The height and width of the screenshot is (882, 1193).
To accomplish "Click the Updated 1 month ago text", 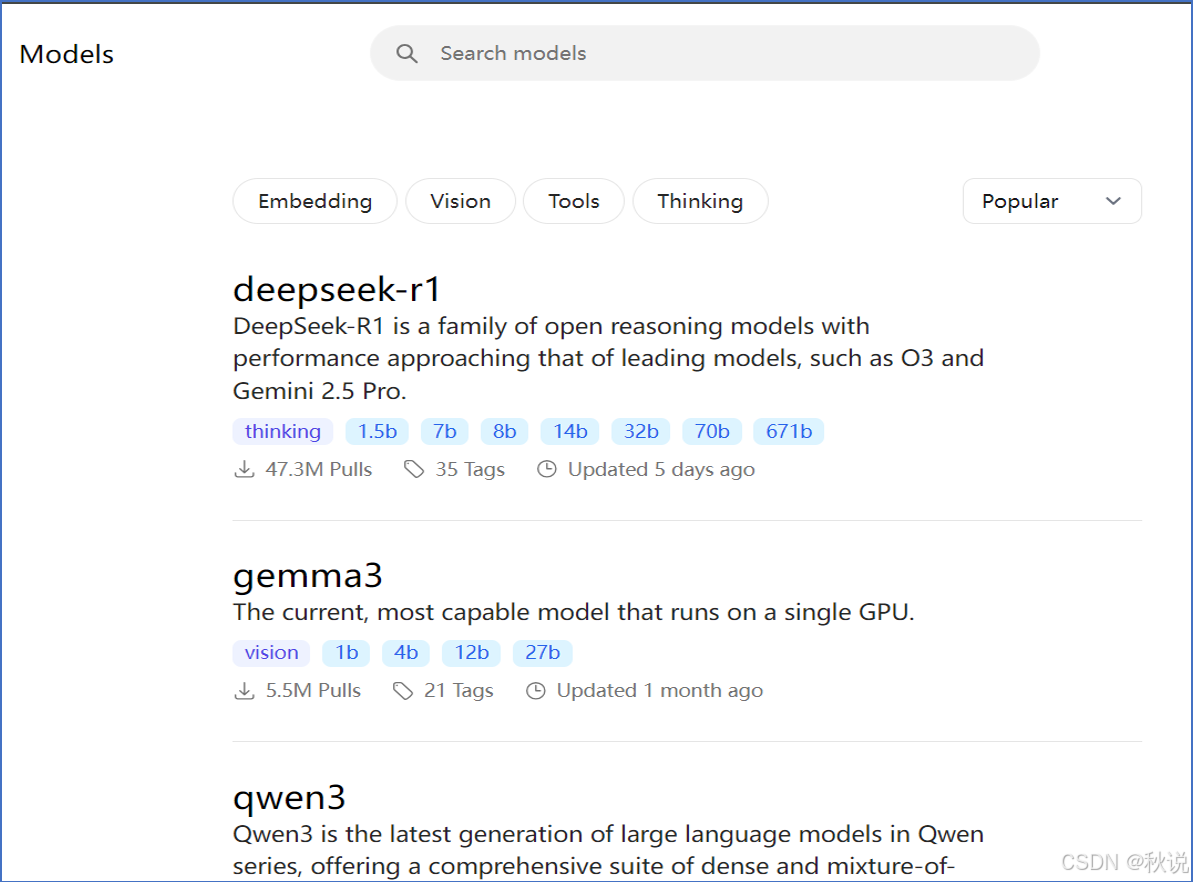I will [x=660, y=691].
